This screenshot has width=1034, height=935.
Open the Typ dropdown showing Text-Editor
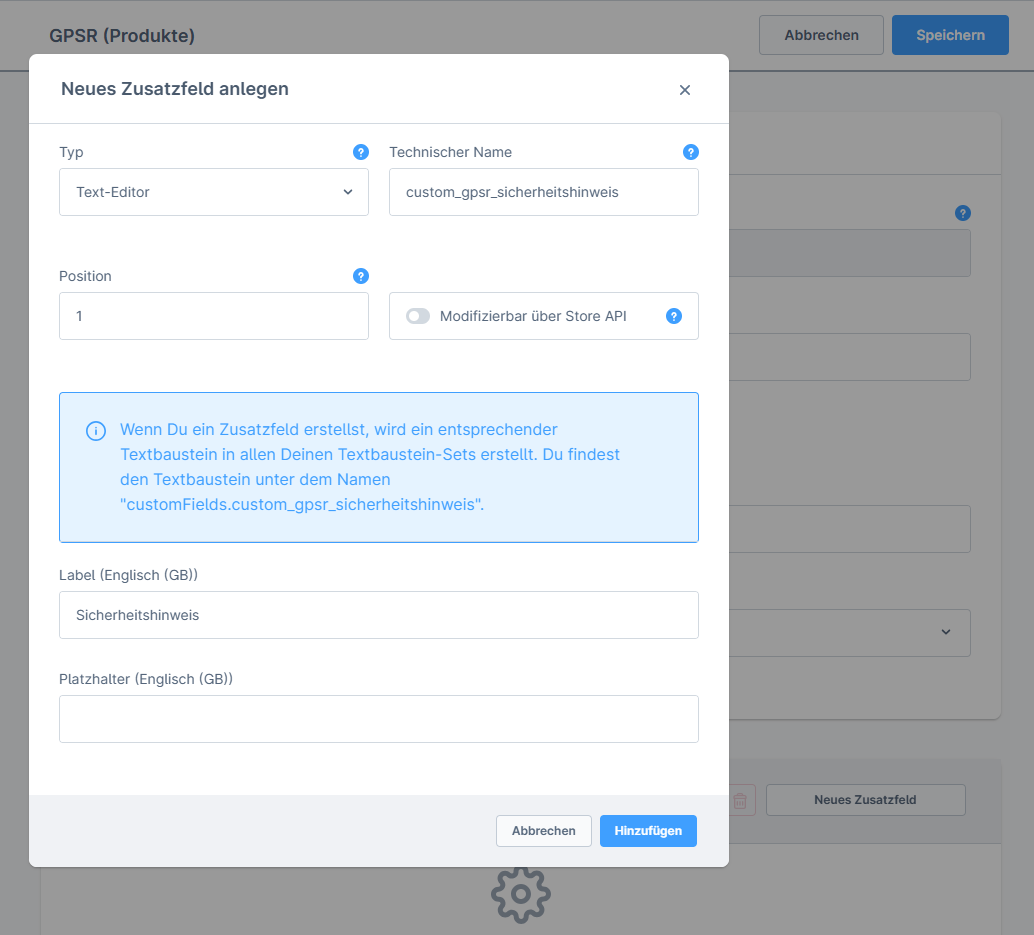coord(214,192)
